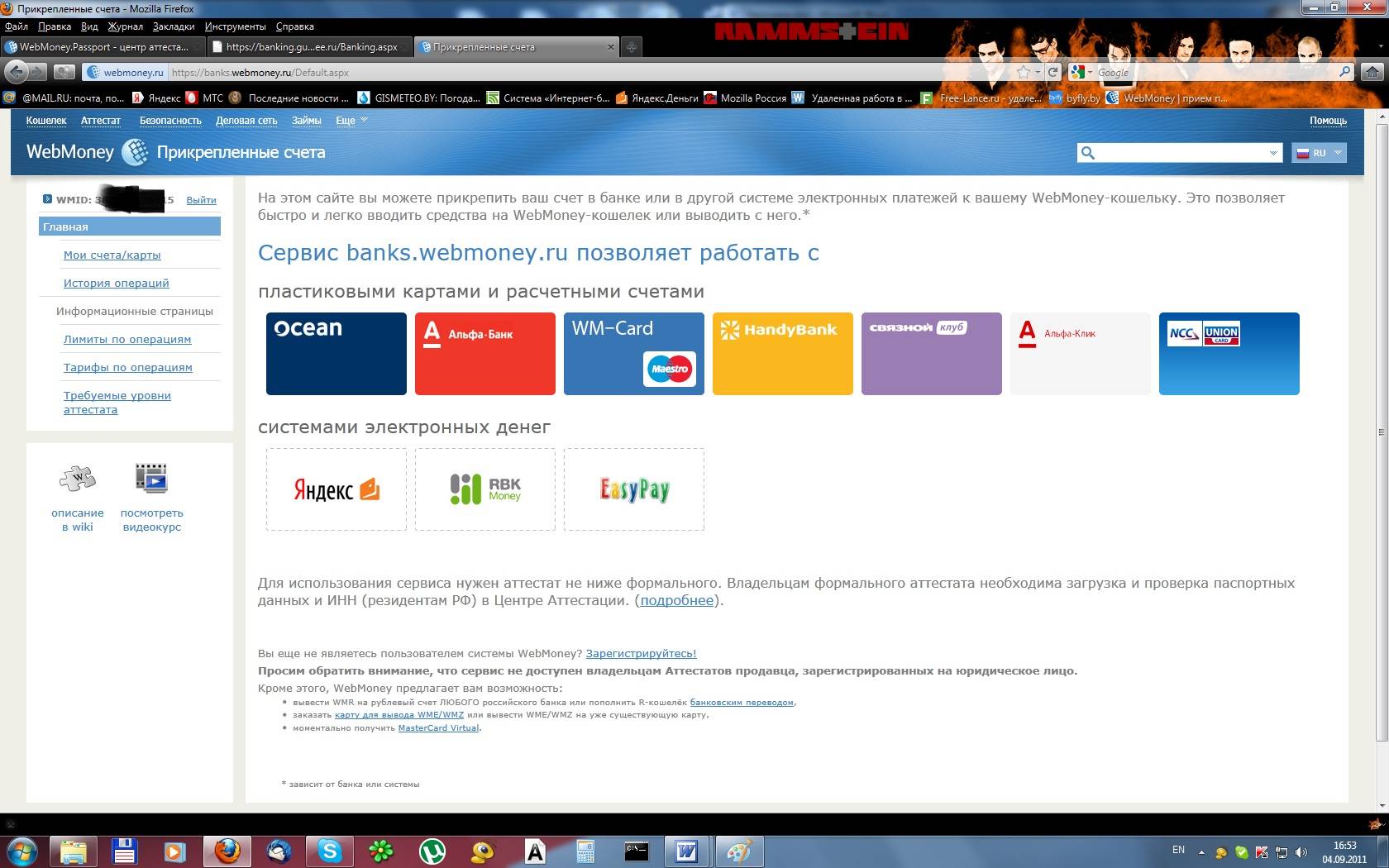Screen dimensions: 1389x868
Task: Select the red Альфа-Банк tile
Action: 485,354
